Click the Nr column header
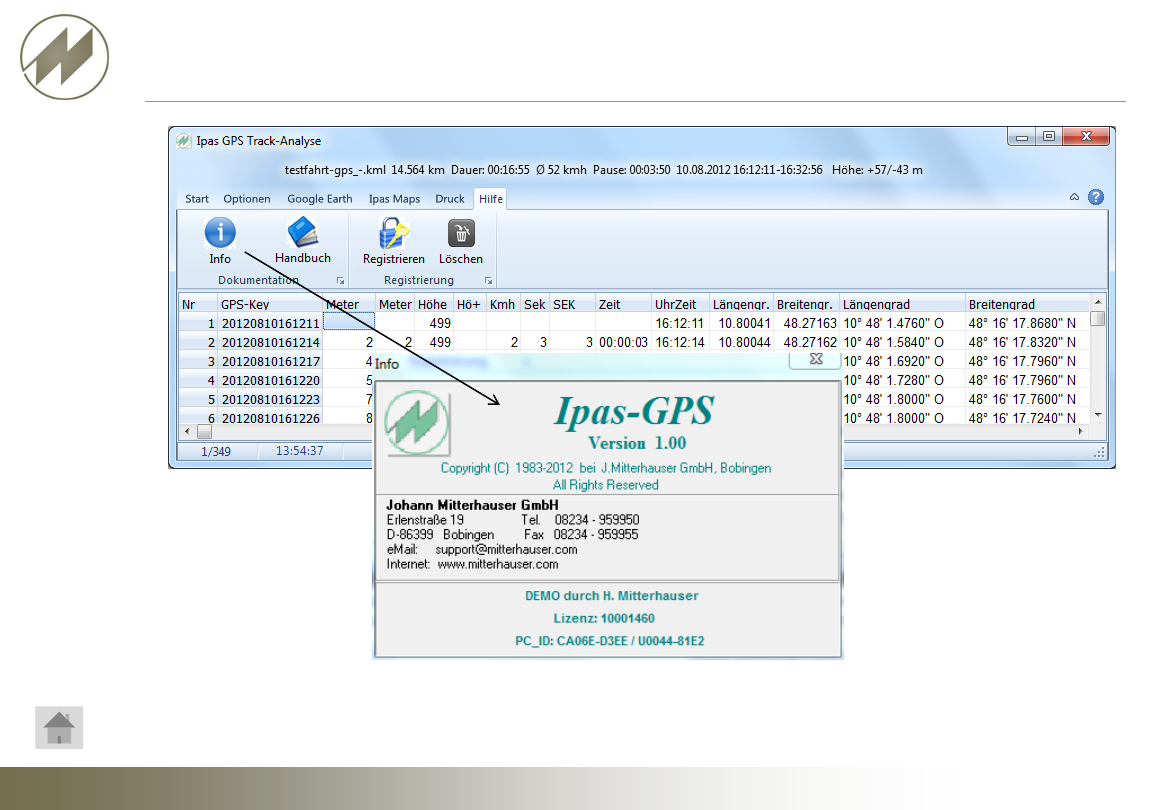The width and height of the screenshot is (1170, 810). point(198,304)
